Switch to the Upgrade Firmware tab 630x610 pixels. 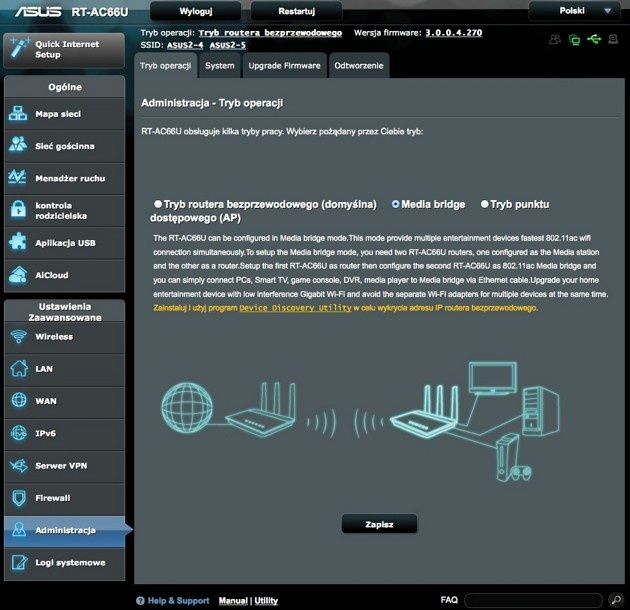(284, 66)
